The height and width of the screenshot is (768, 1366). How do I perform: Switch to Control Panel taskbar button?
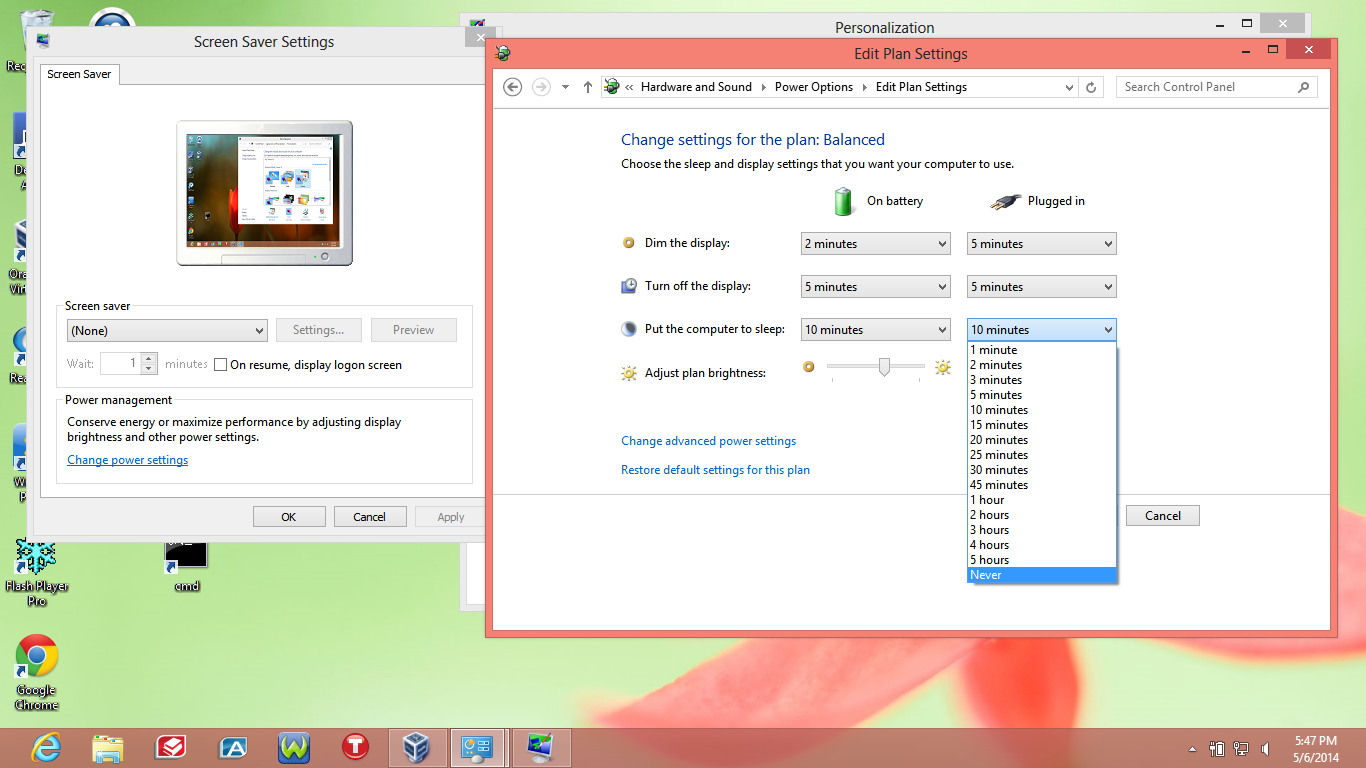pos(477,747)
